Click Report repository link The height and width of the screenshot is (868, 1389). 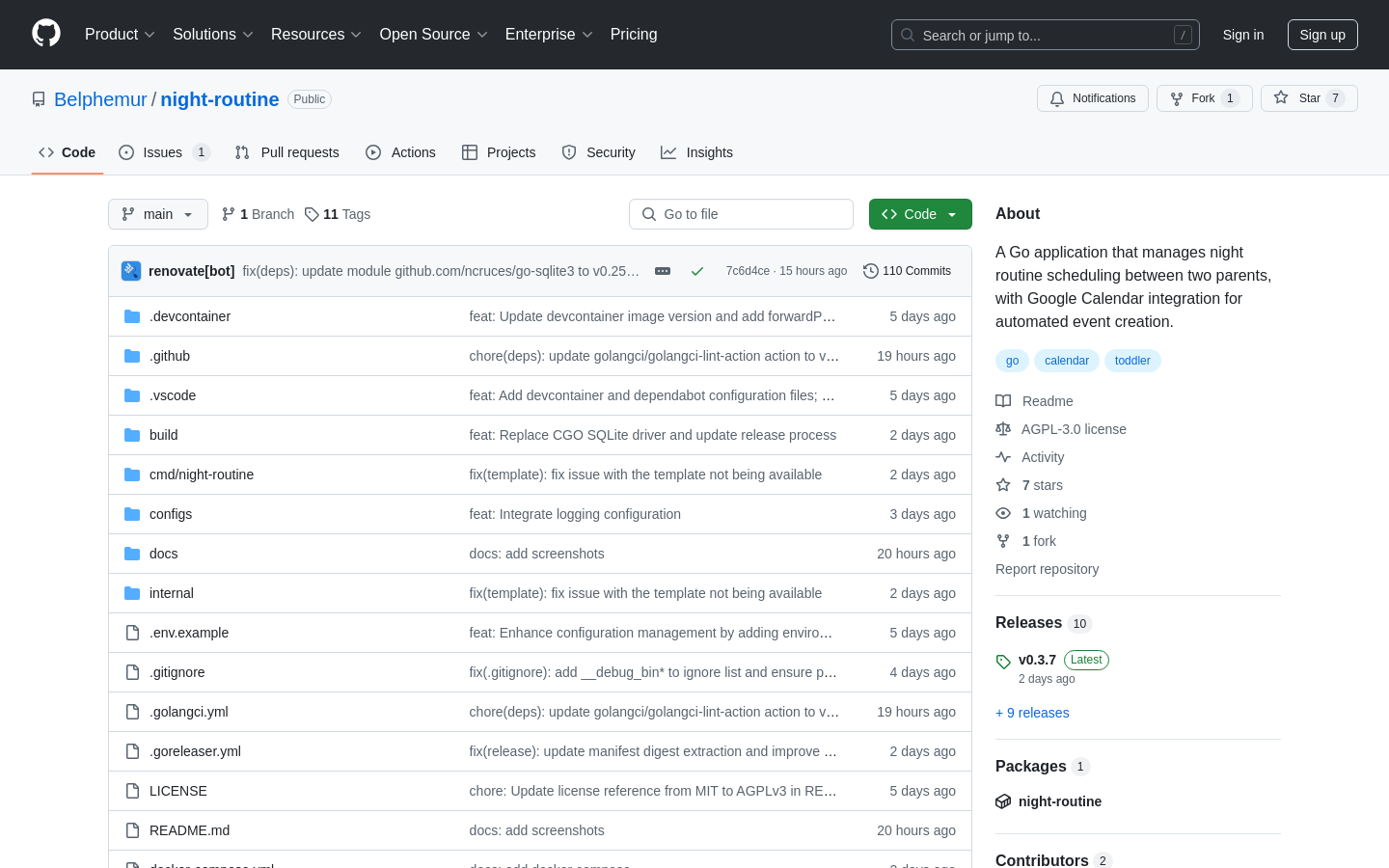coord(1047,569)
